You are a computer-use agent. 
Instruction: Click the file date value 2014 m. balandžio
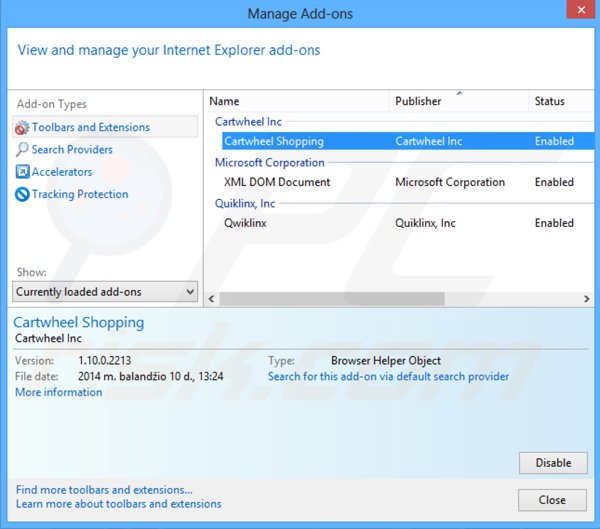point(150,377)
